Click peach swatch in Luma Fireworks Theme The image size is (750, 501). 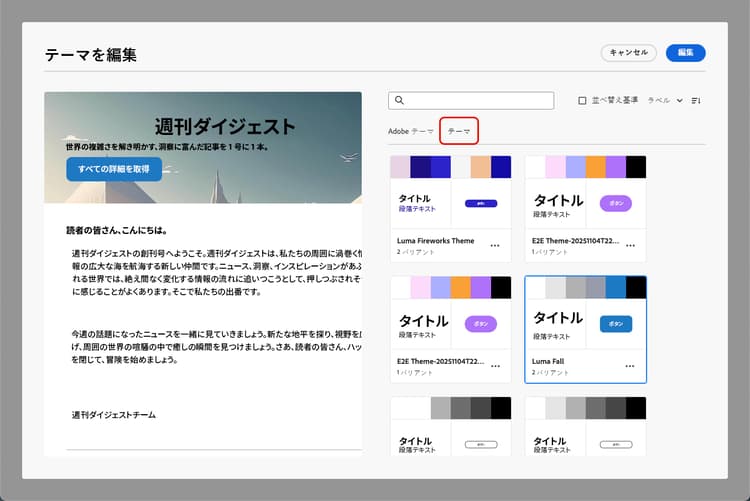click(x=481, y=167)
